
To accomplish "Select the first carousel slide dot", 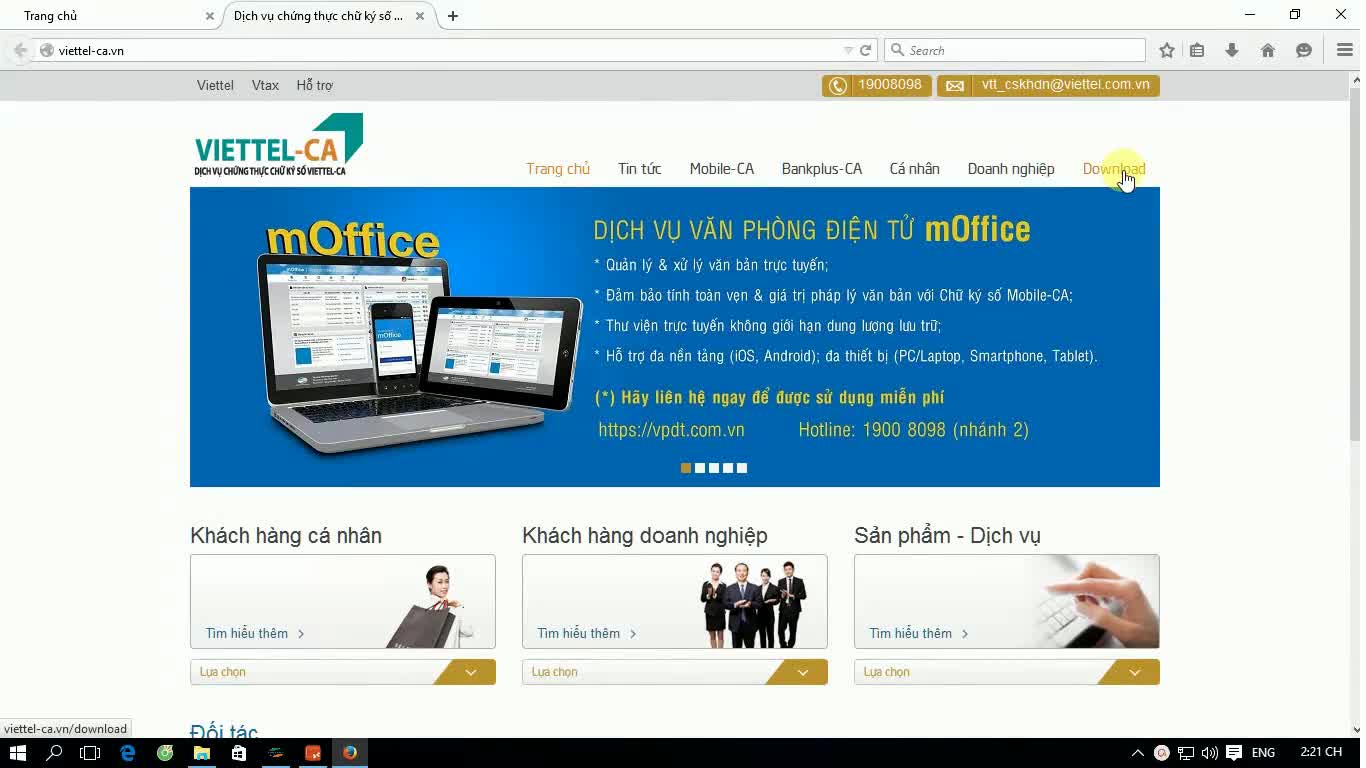I will (686, 468).
